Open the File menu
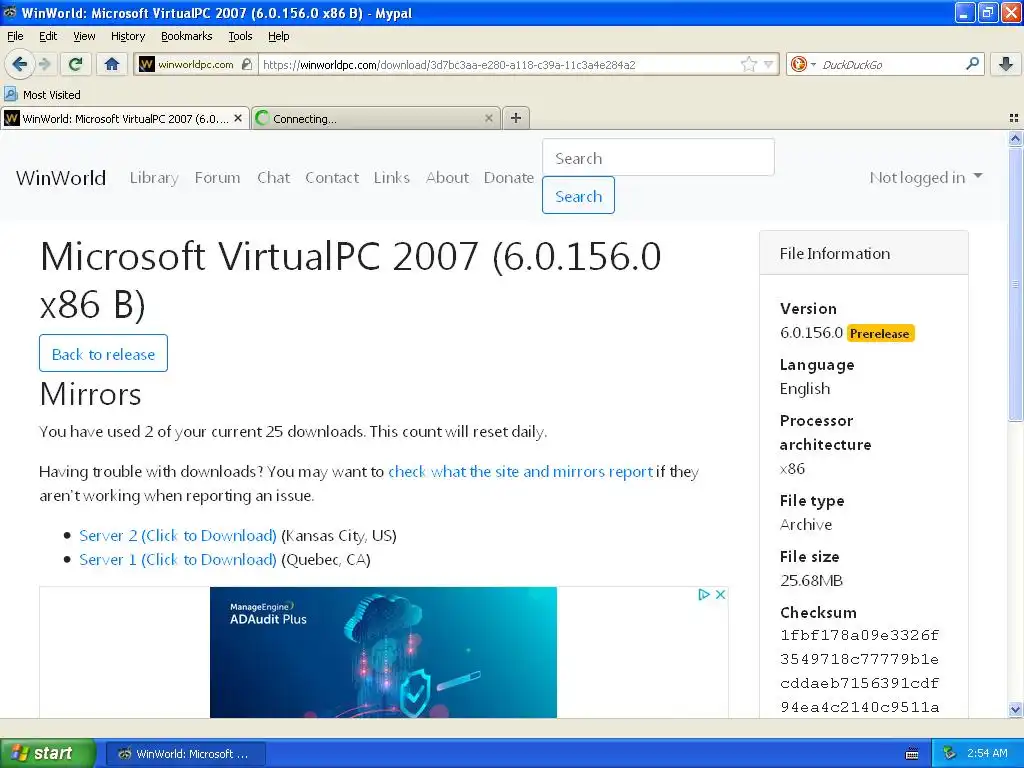 [x=15, y=36]
